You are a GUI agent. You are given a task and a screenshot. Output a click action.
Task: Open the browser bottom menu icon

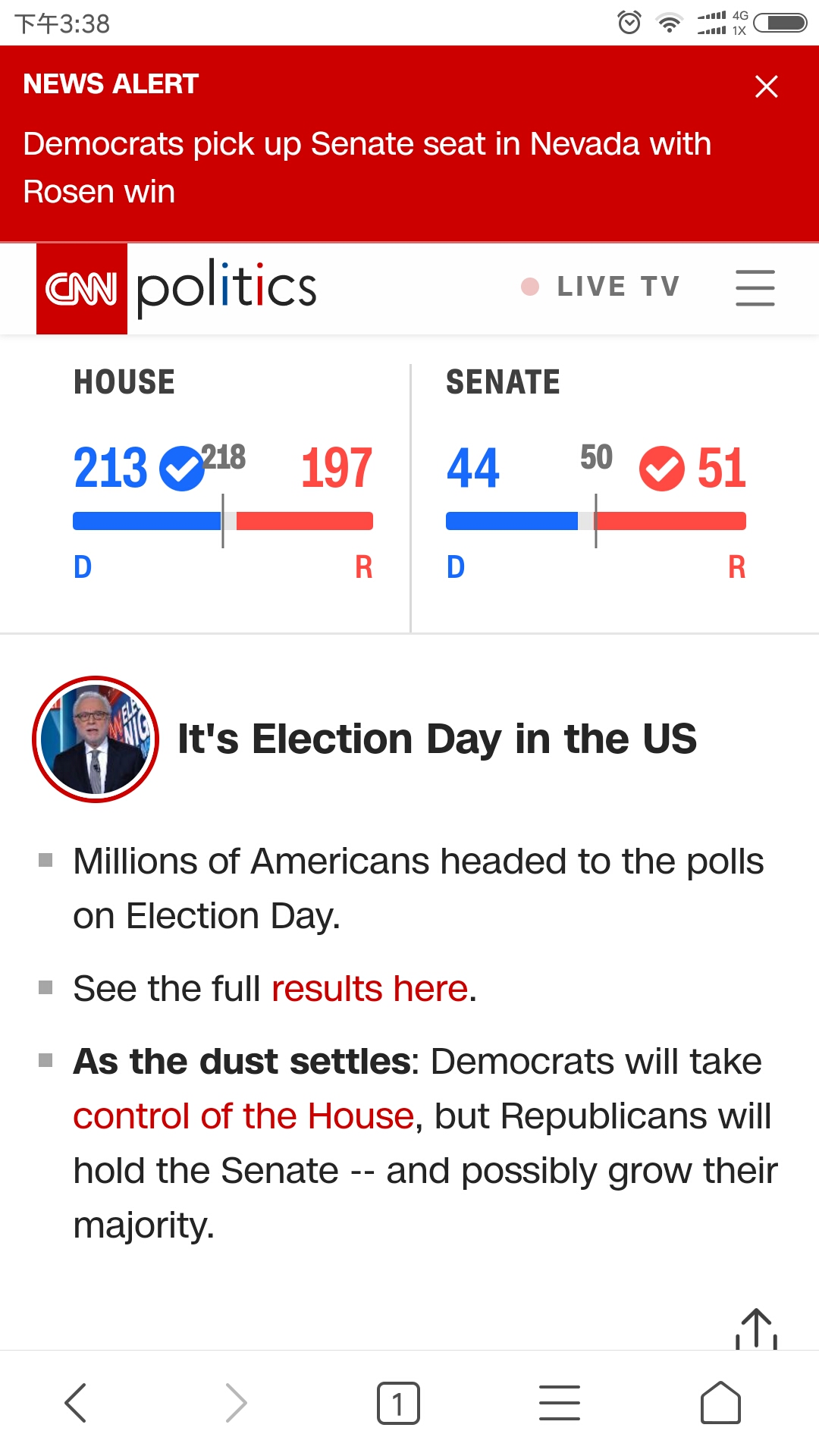pyautogui.click(x=560, y=1403)
